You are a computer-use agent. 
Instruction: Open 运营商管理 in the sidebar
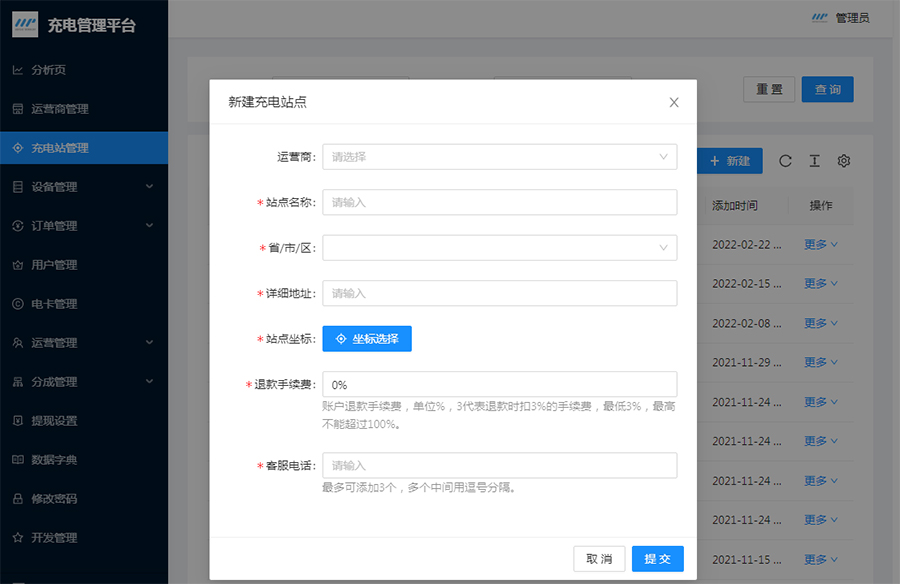60,109
